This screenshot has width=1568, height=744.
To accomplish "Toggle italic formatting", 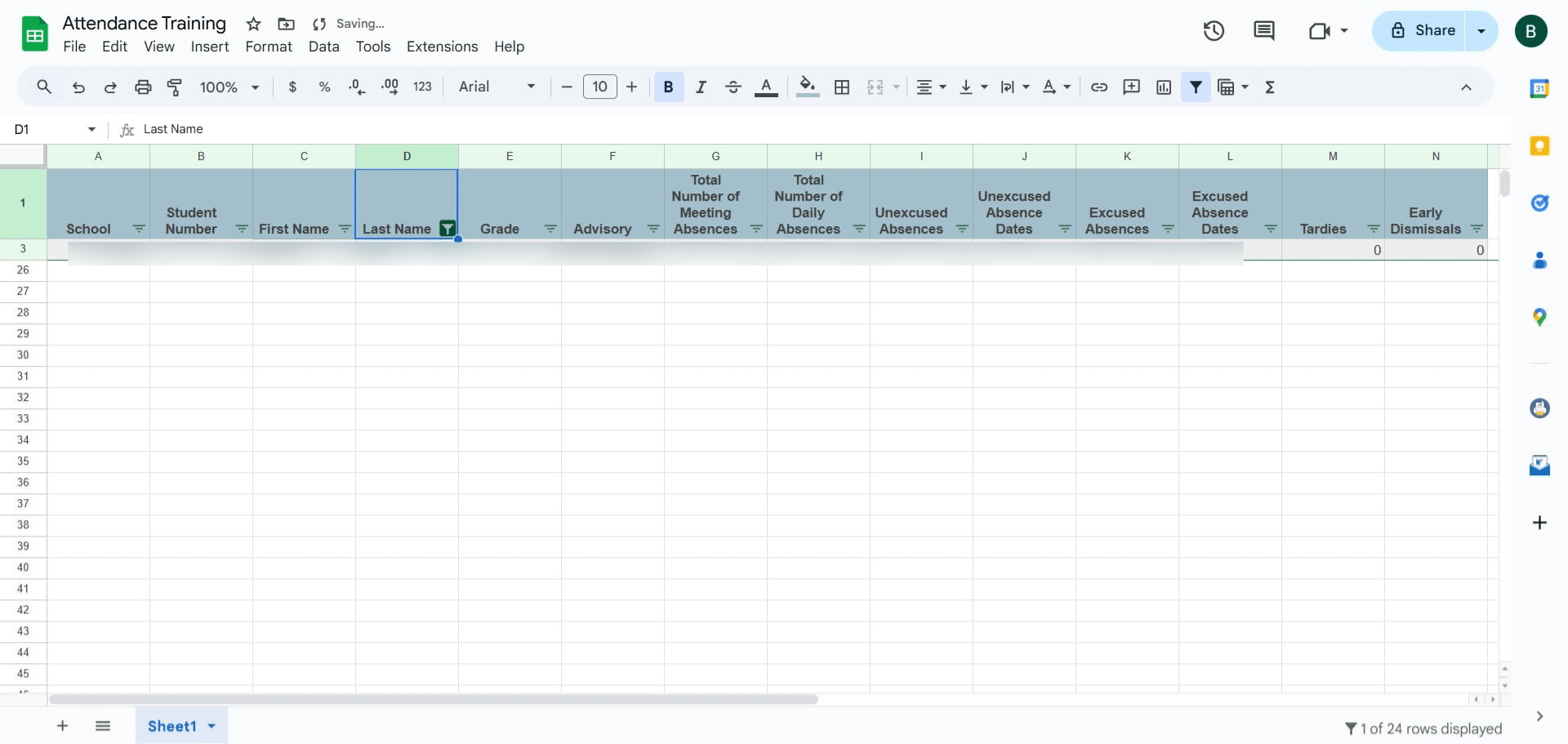I will [701, 87].
